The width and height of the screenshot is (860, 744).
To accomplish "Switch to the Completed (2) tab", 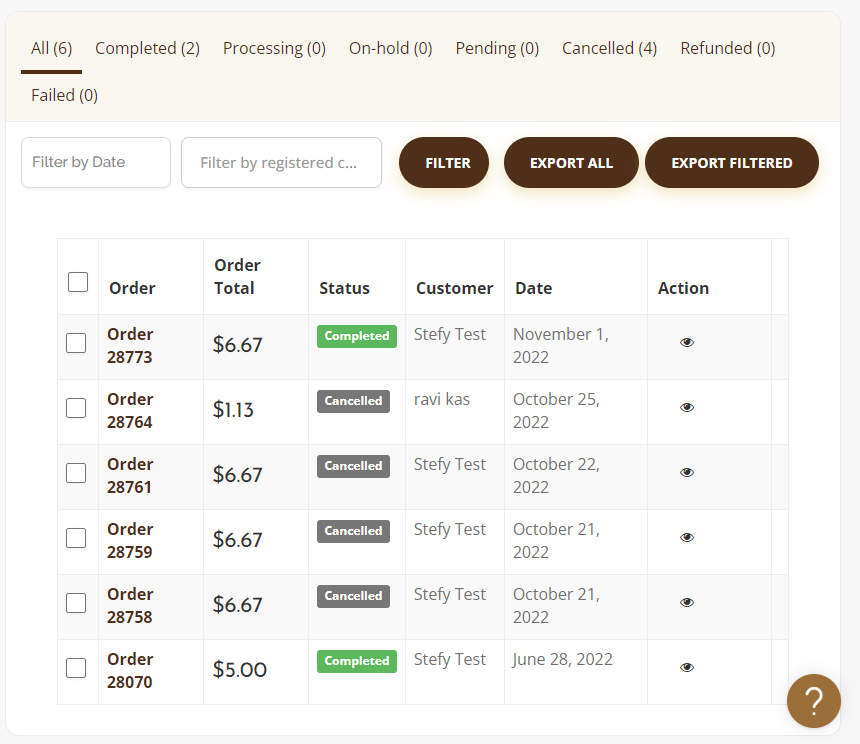I will (147, 48).
